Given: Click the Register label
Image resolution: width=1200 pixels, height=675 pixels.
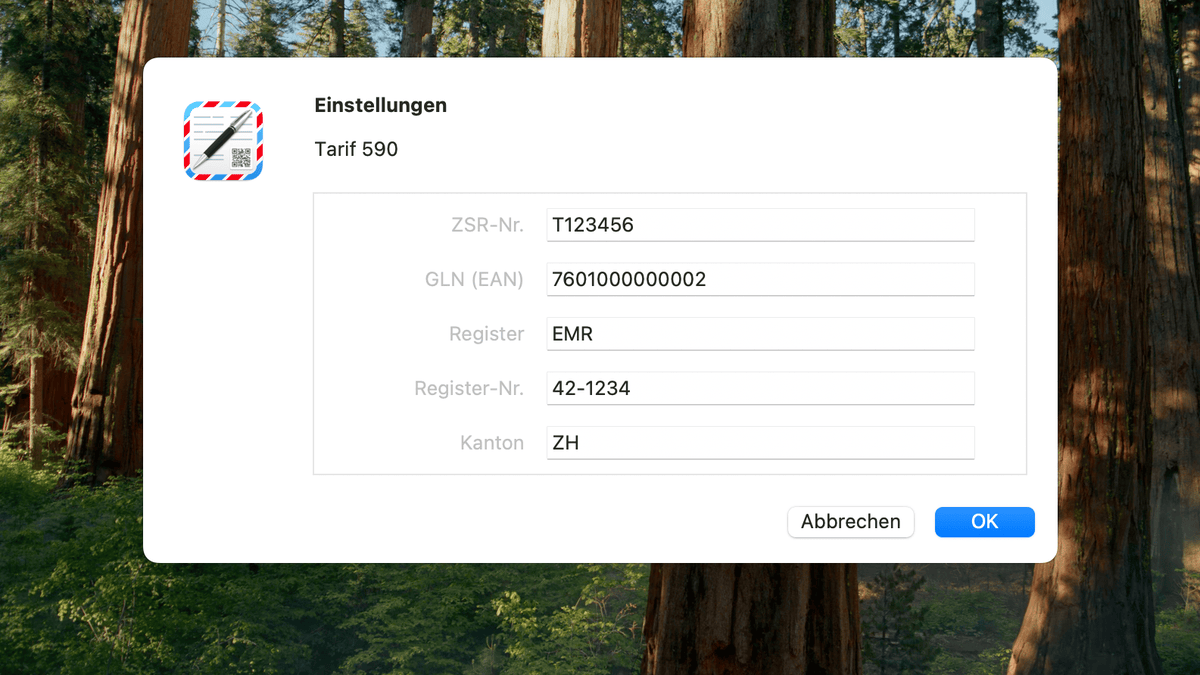Looking at the screenshot, I should point(487,334).
